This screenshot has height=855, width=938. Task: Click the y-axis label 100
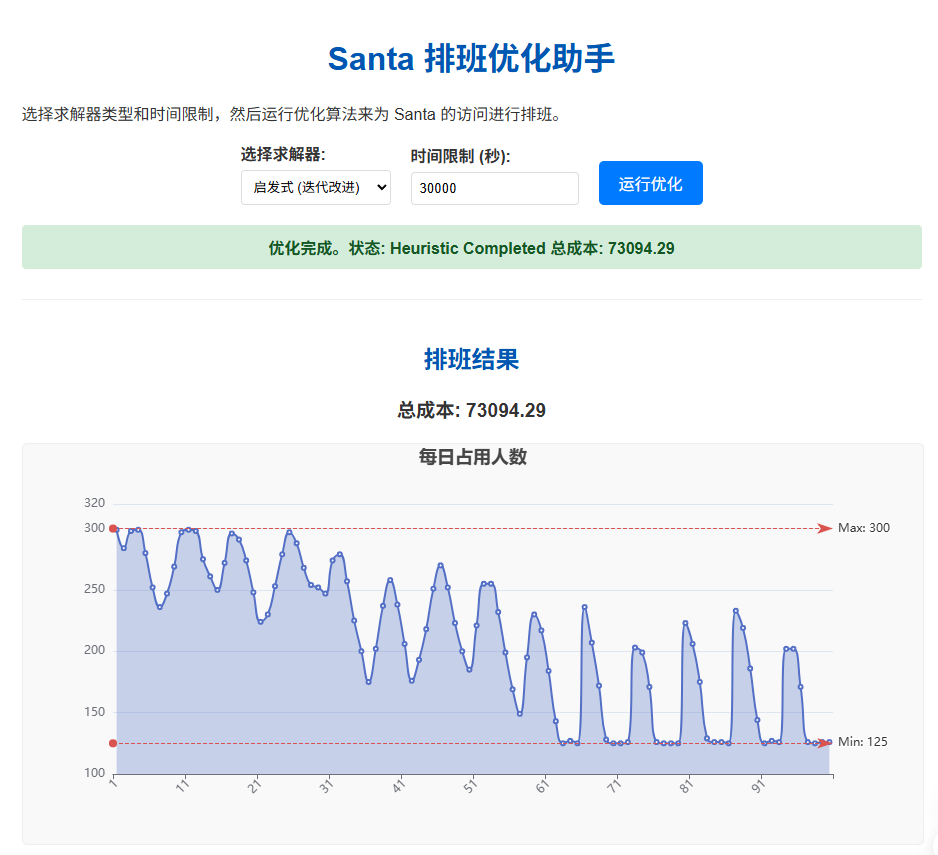[95, 773]
